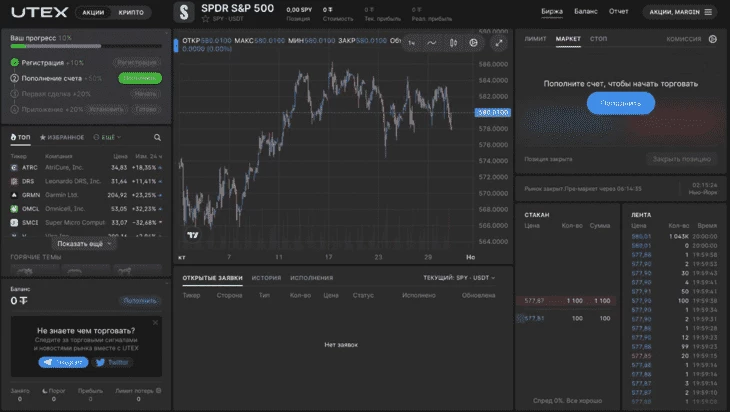The image size is (730, 412).
Task: Click the green Пополнить progress button
Action: (140, 78)
